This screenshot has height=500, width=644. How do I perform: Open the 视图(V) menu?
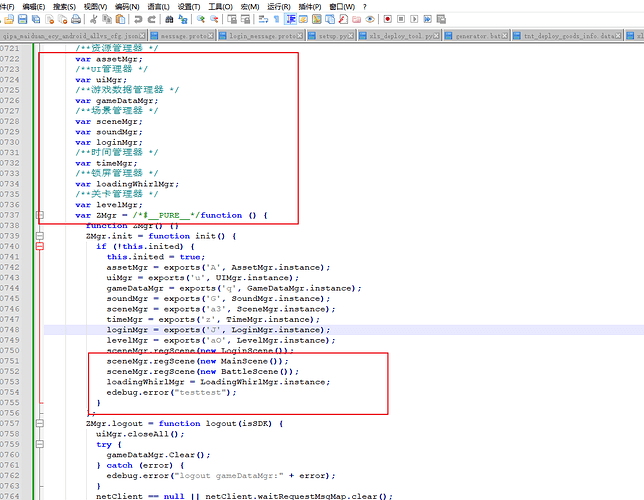(95, 7)
